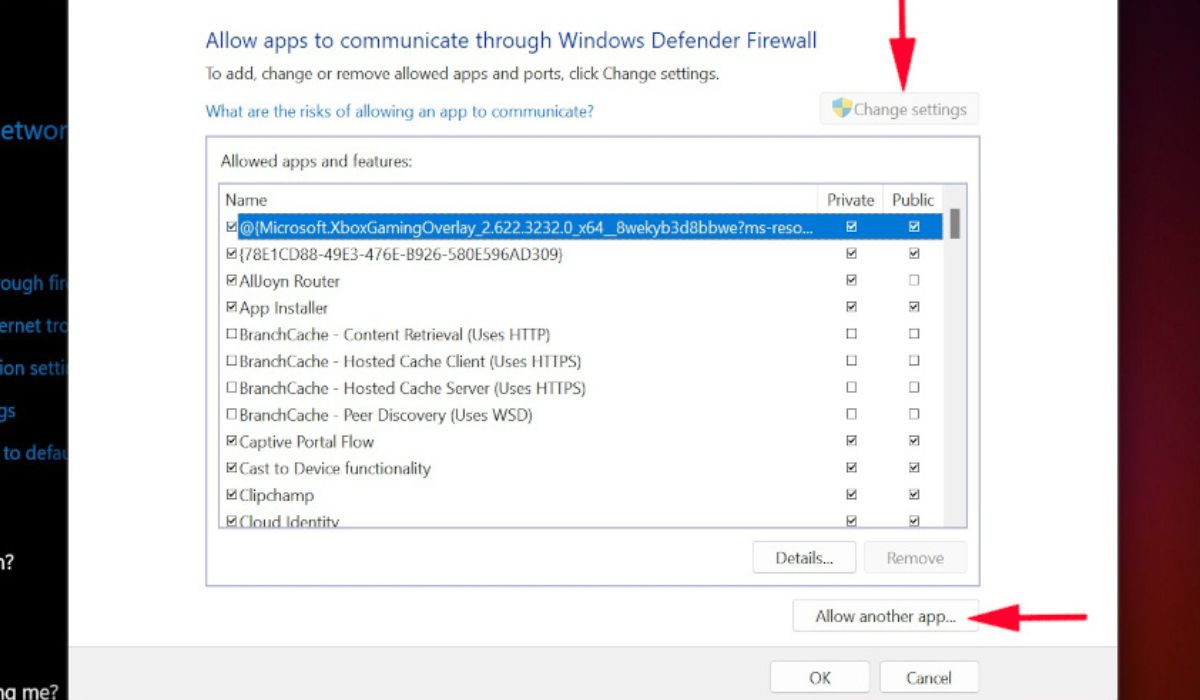Click the Cancel button

pyautogui.click(x=929, y=676)
